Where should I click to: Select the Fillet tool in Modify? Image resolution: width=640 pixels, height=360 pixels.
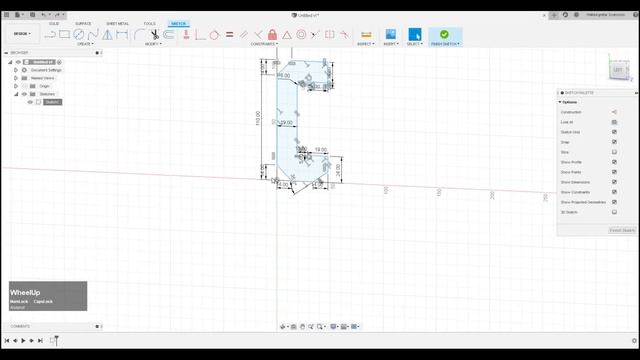pos(140,35)
